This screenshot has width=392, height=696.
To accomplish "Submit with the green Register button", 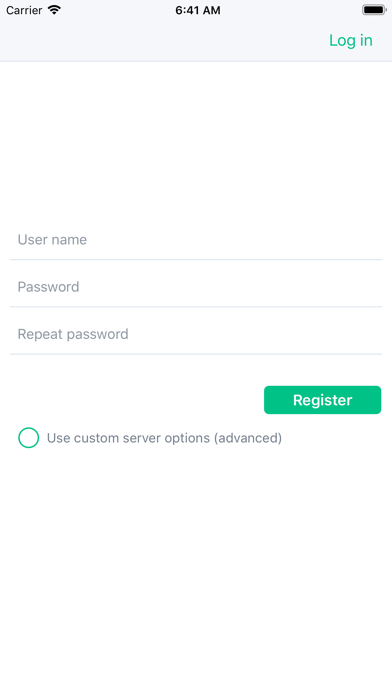I will 322,400.
